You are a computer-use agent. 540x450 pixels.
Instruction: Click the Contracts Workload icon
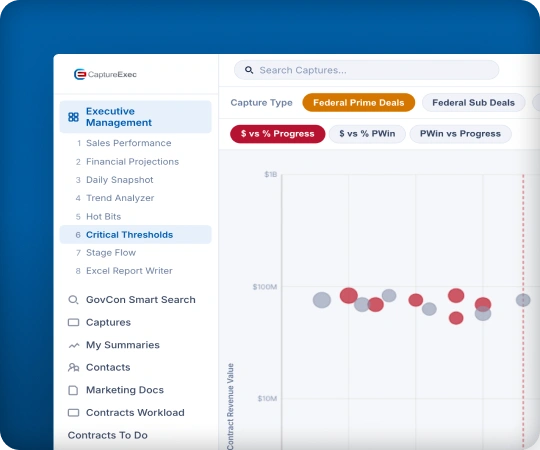73,412
